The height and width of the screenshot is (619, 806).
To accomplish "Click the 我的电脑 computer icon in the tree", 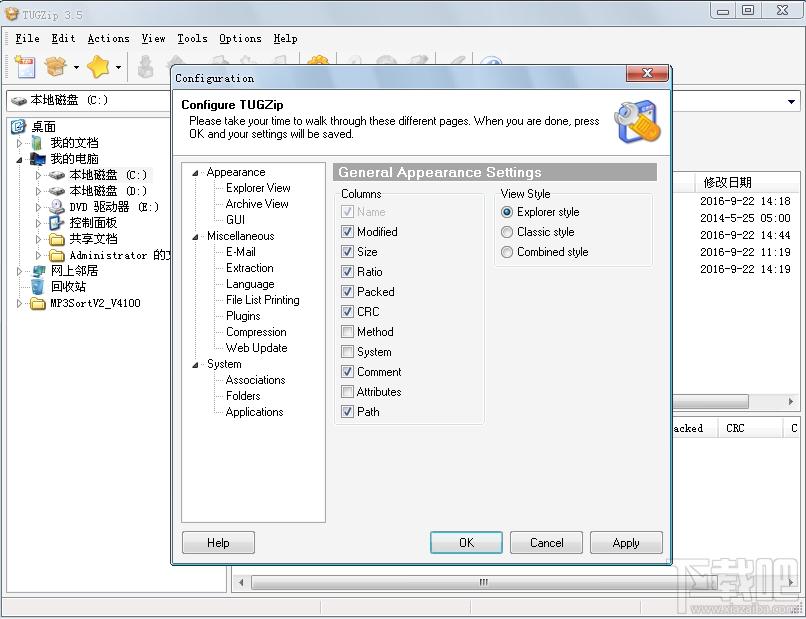I will (38, 158).
